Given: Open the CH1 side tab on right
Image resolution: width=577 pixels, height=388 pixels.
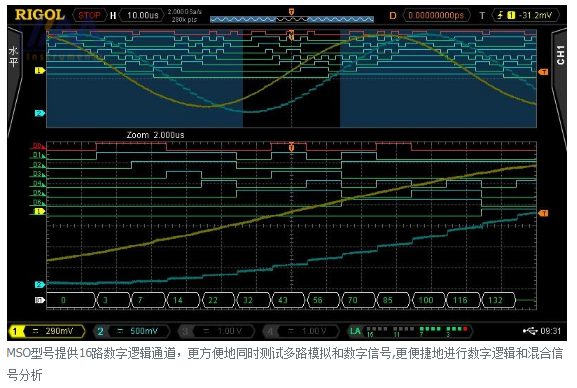Looking at the screenshot, I should coord(560,55).
